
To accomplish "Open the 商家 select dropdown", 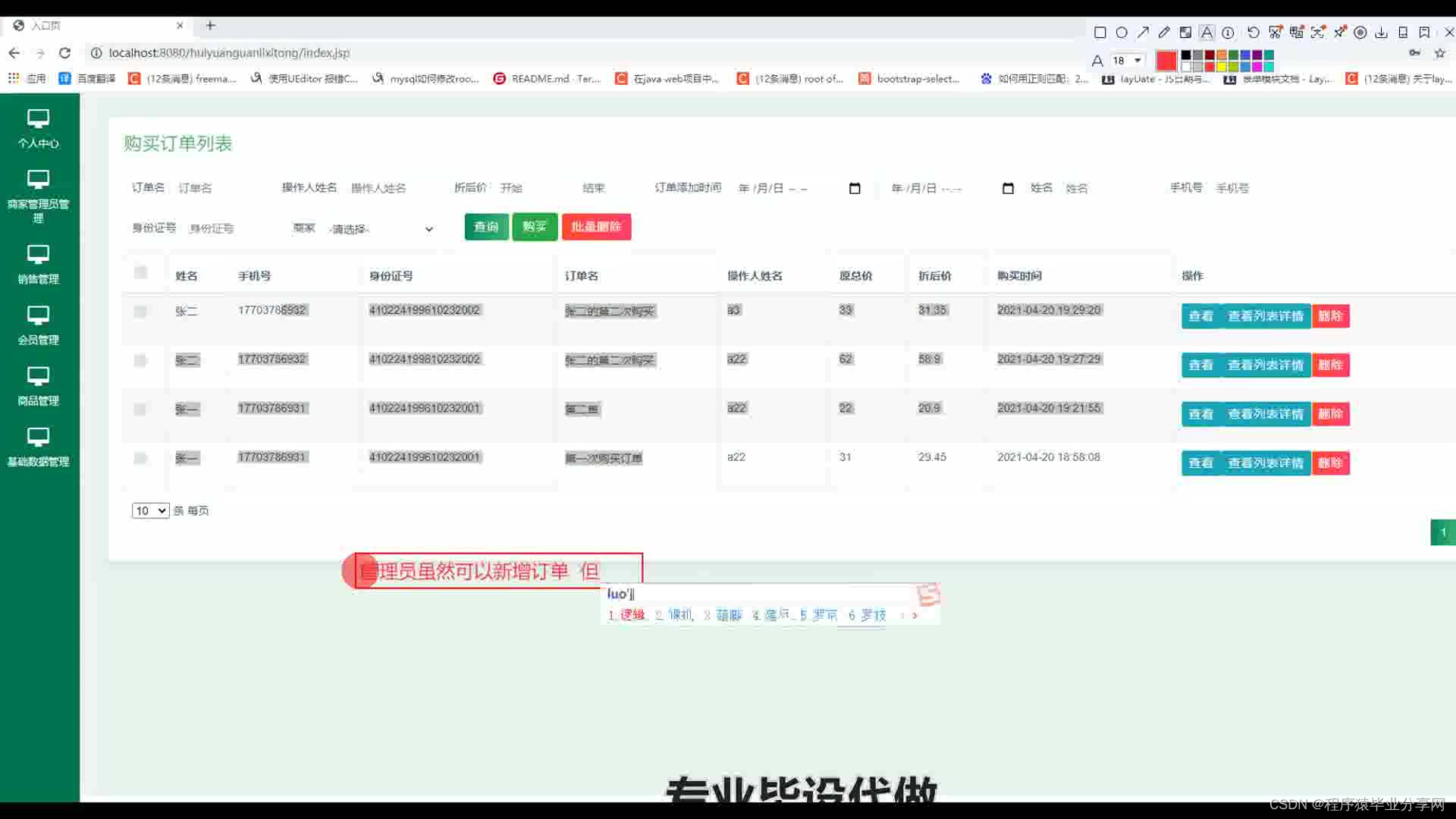I will pyautogui.click(x=381, y=229).
